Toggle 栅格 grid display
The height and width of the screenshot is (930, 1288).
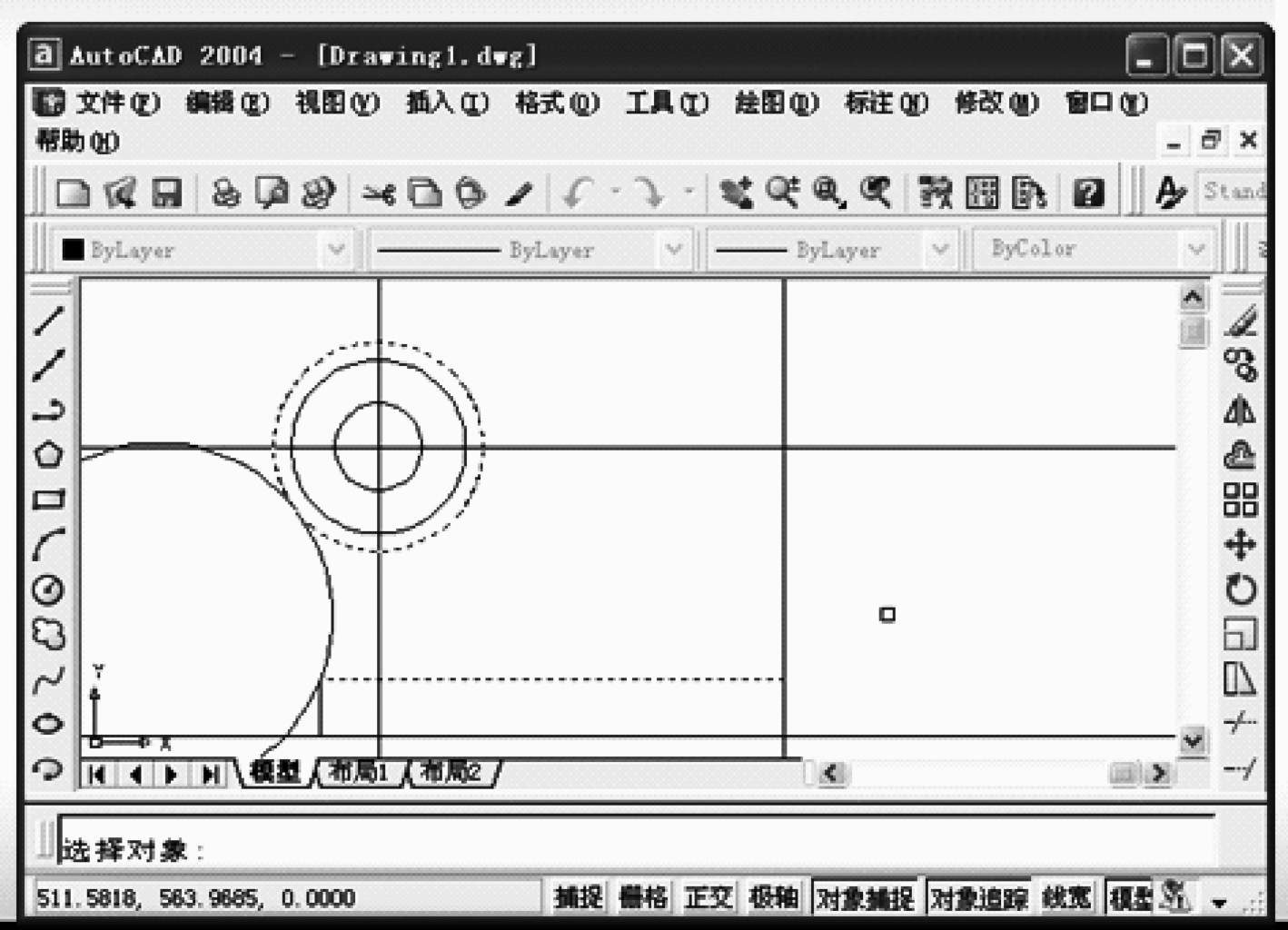point(643,898)
